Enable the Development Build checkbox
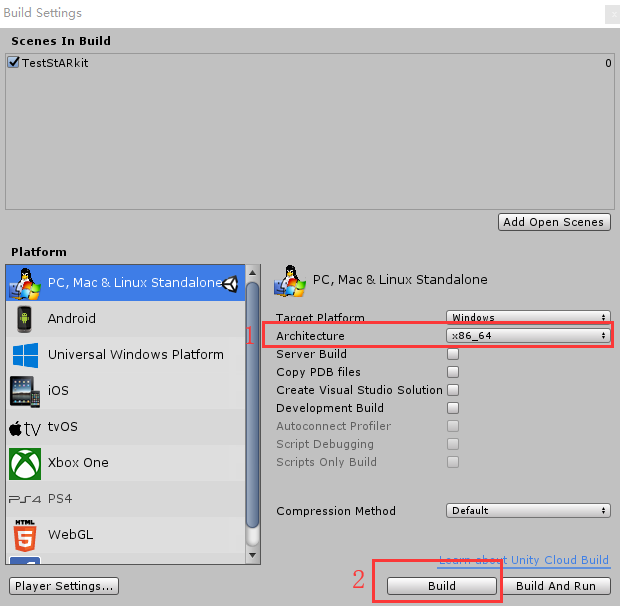 coord(453,408)
